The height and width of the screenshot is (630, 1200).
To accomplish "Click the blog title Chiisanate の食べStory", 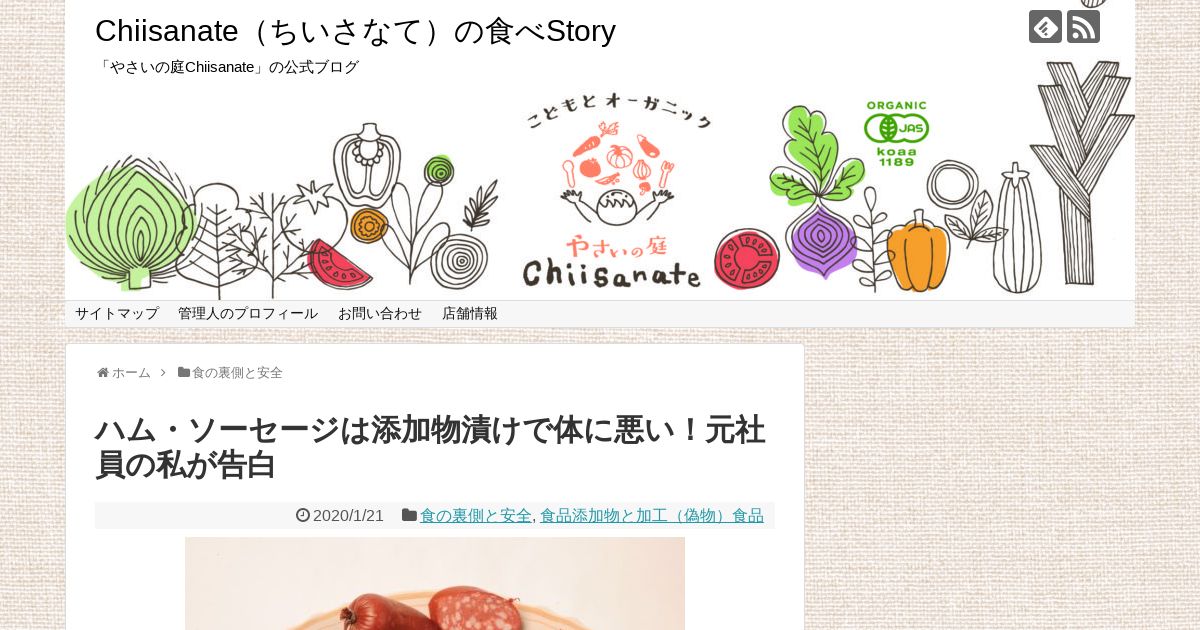I will click(x=355, y=31).
